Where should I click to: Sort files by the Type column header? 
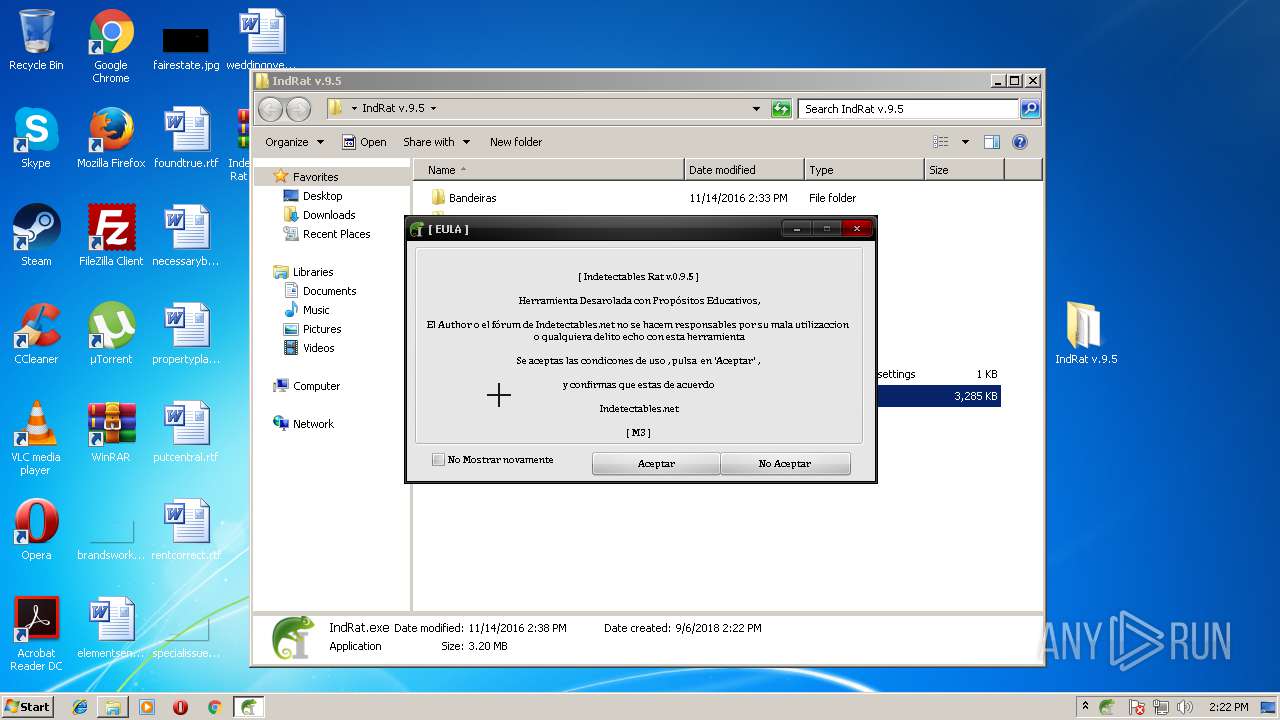[x=864, y=170]
